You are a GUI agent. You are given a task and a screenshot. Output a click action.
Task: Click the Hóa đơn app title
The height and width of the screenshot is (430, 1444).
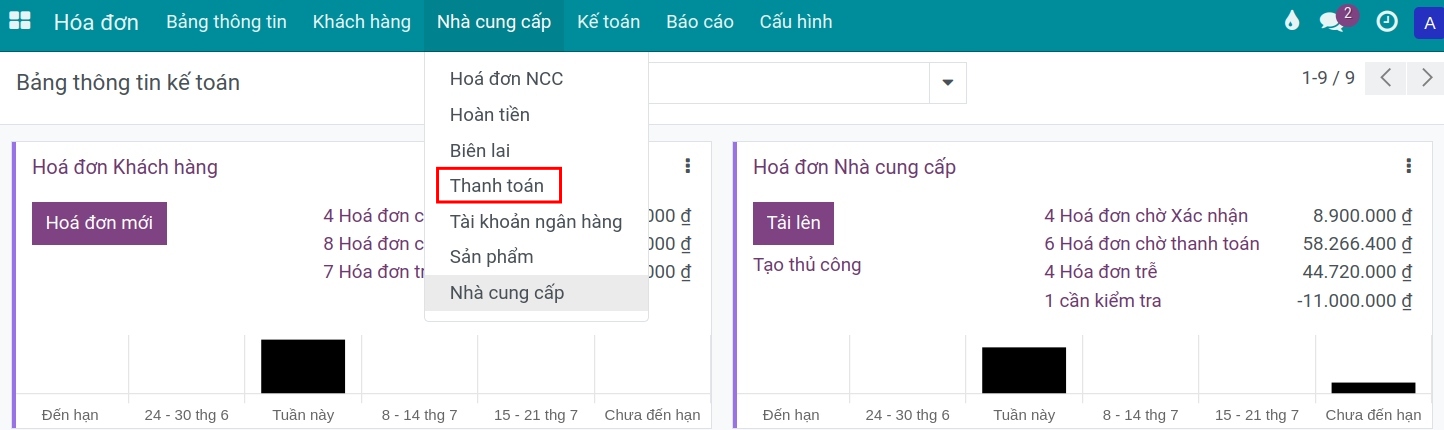tap(96, 22)
